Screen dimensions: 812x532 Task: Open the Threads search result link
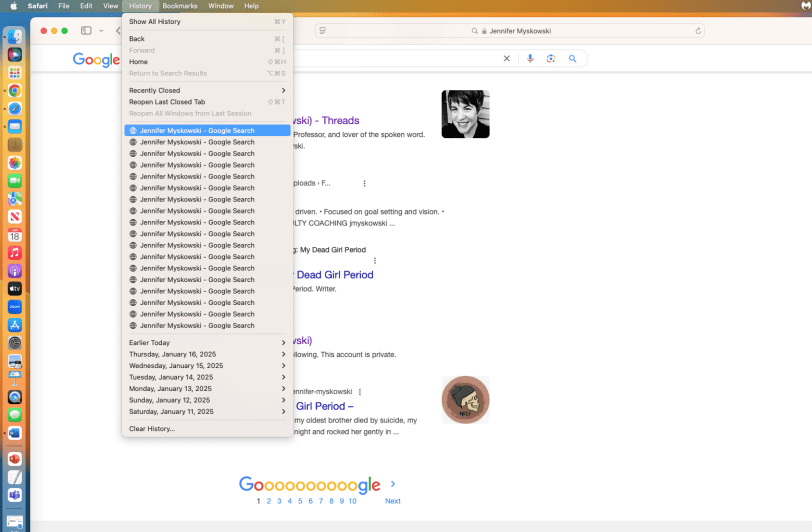(326, 121)
